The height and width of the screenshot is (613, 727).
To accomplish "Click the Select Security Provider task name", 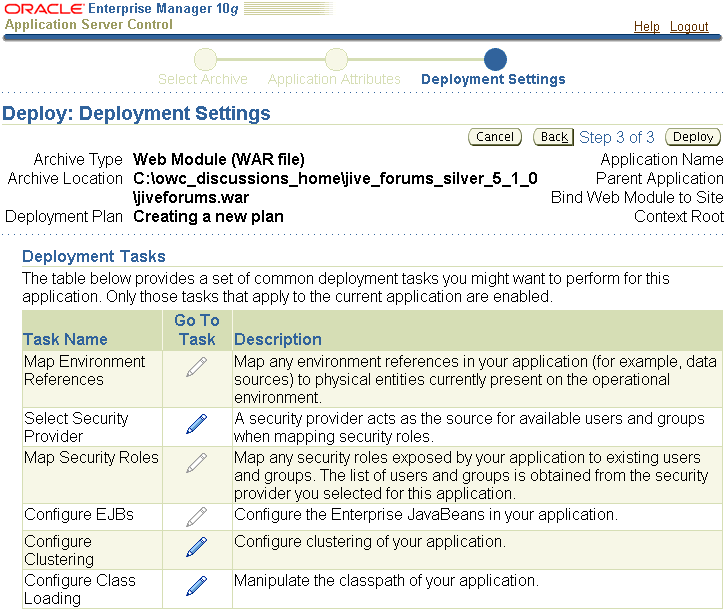I will click(x=76, y=428).
